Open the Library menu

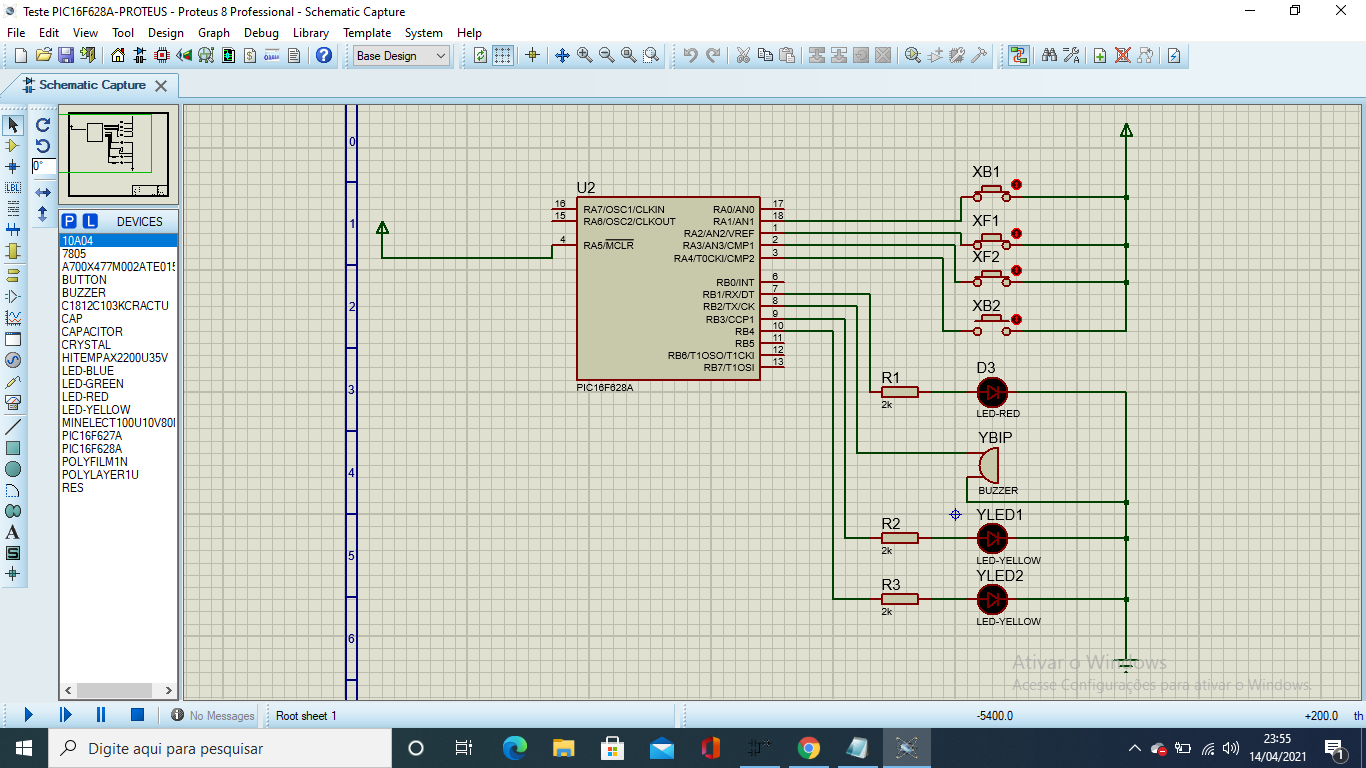click(x=311, y=33)
